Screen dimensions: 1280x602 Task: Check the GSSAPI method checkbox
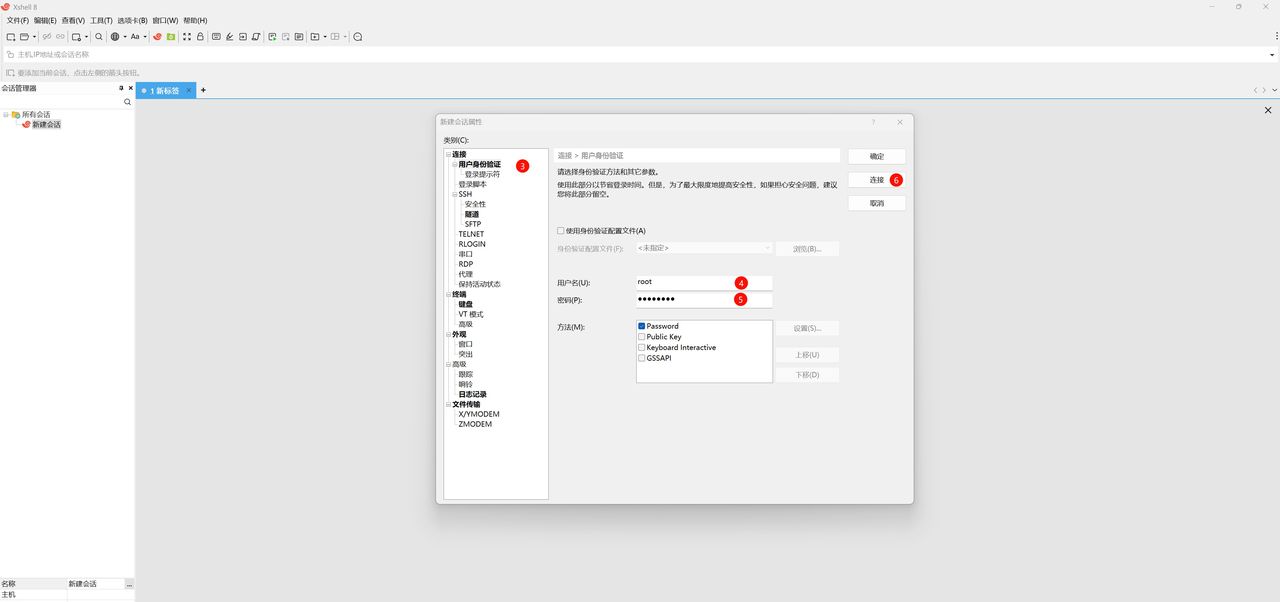pos(642,358)
